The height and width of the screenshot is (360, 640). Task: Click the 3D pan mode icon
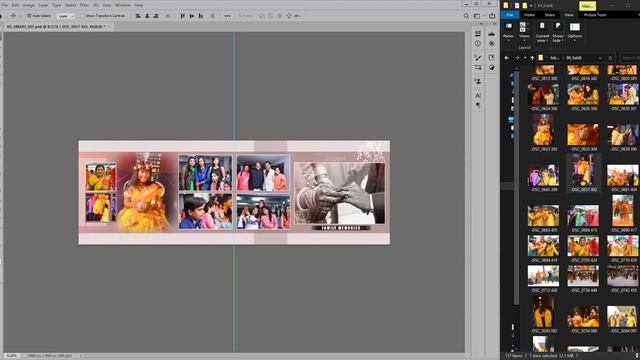280,16
